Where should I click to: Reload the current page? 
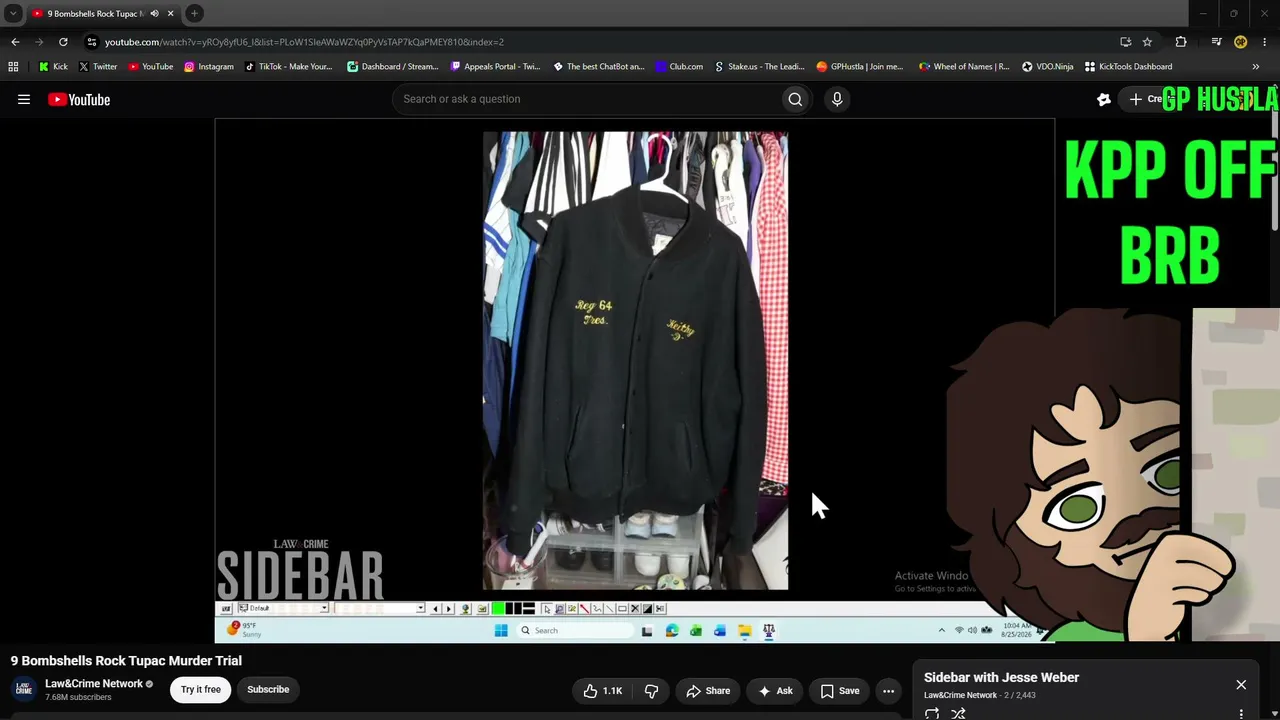tap(63, 42)
